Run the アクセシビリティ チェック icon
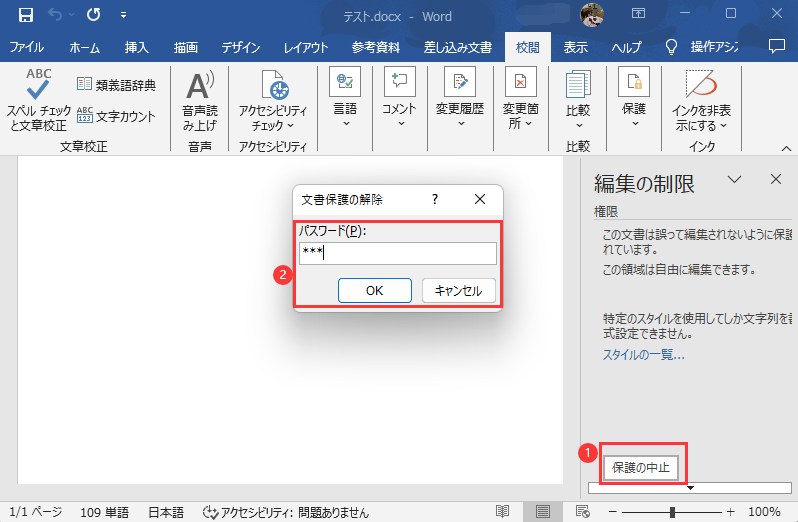Image resolution: width=798 pixels, height=522 pixels. point(274,84)
